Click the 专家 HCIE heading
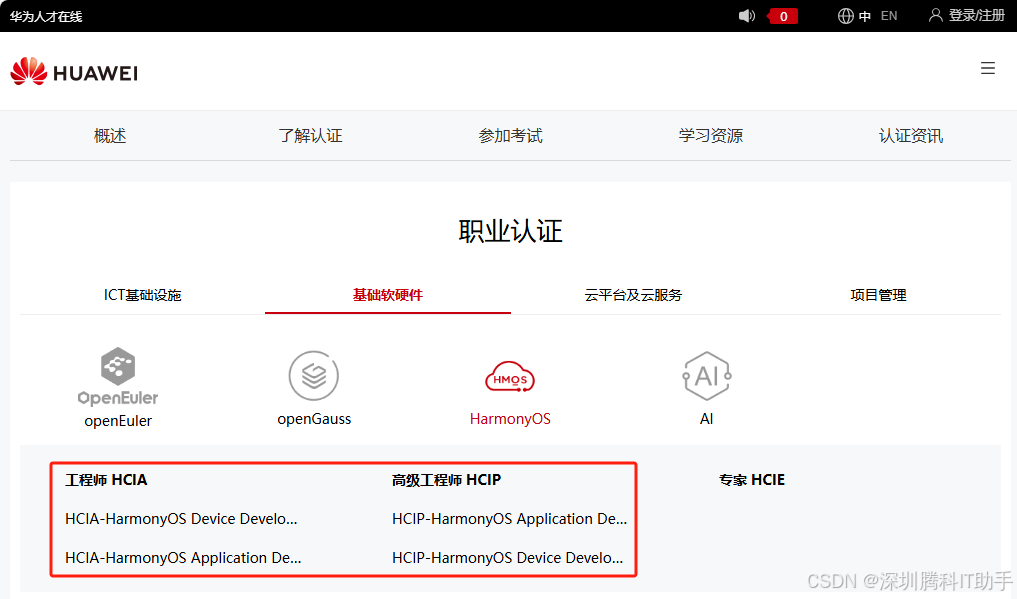Screen dimensions: 1017x599 [x=752, y=480]
